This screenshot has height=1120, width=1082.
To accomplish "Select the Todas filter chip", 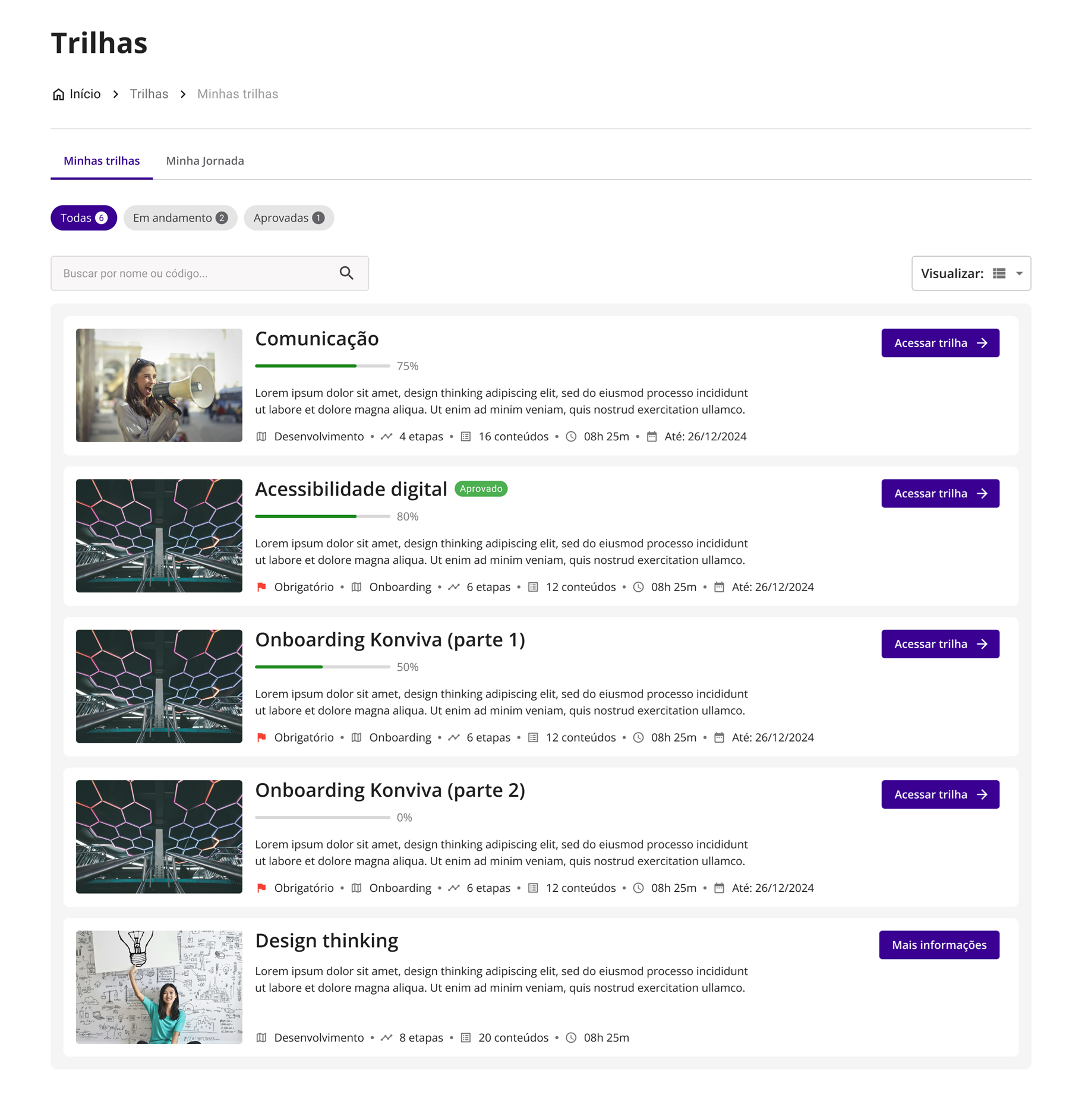I will pyautogui.click(x=83, y=217).
